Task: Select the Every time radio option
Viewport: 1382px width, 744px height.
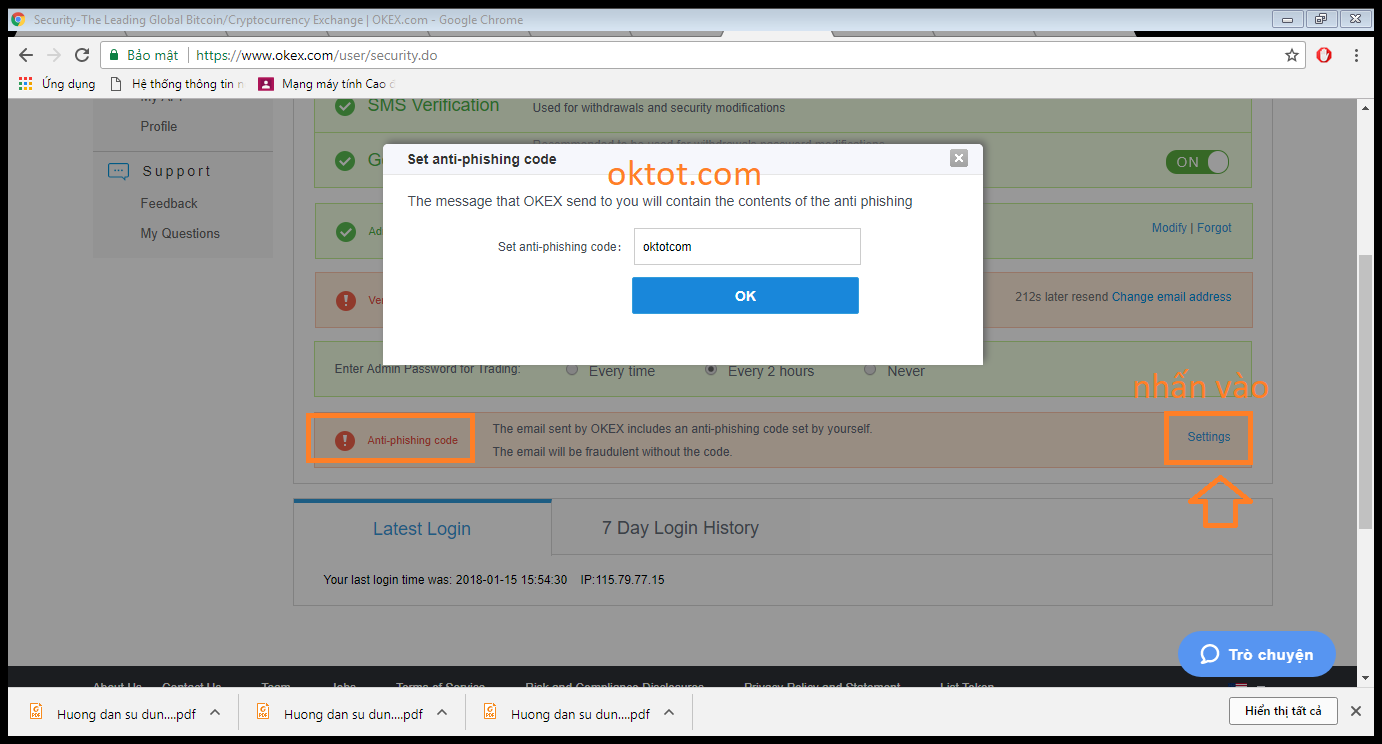Action: [572, 370]
